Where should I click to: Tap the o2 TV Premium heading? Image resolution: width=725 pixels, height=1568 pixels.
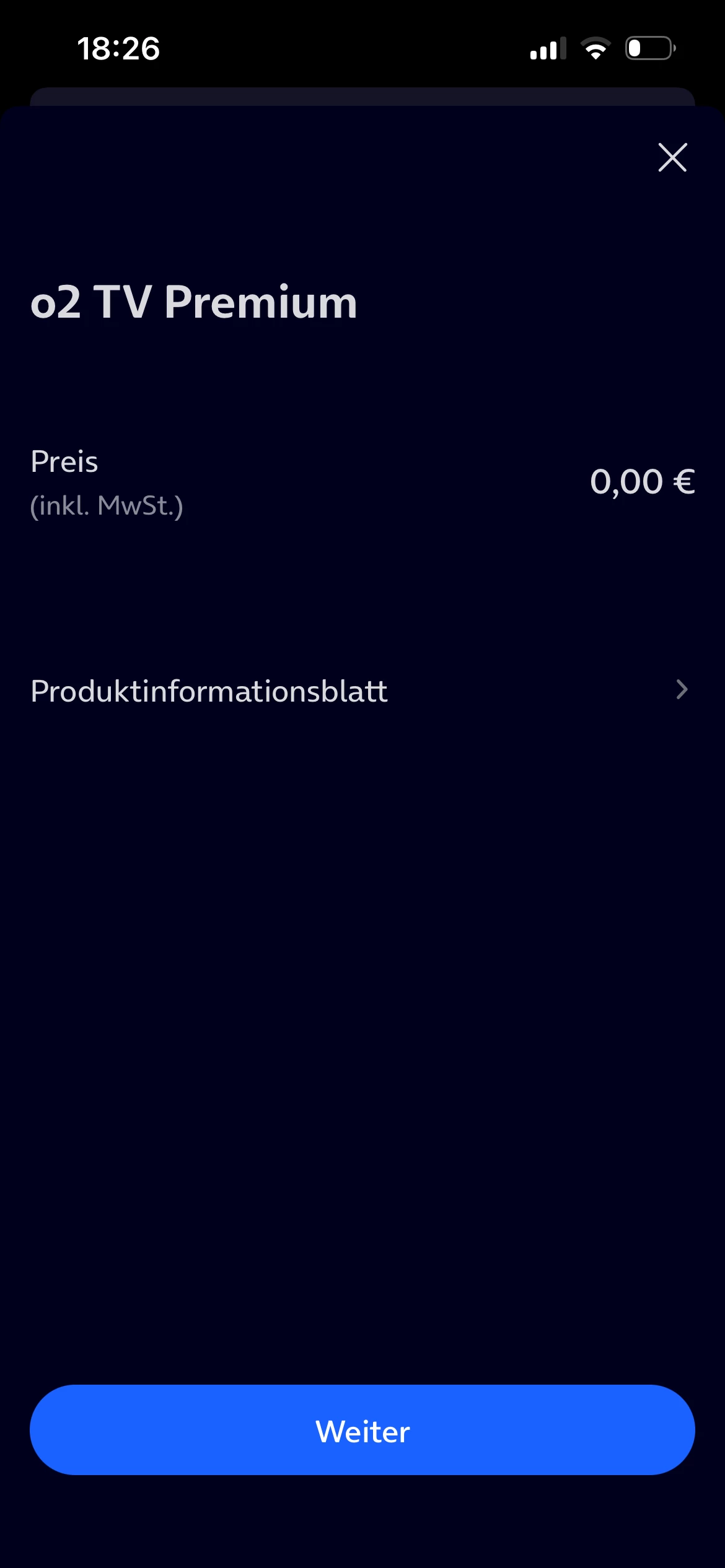point(194,302)
